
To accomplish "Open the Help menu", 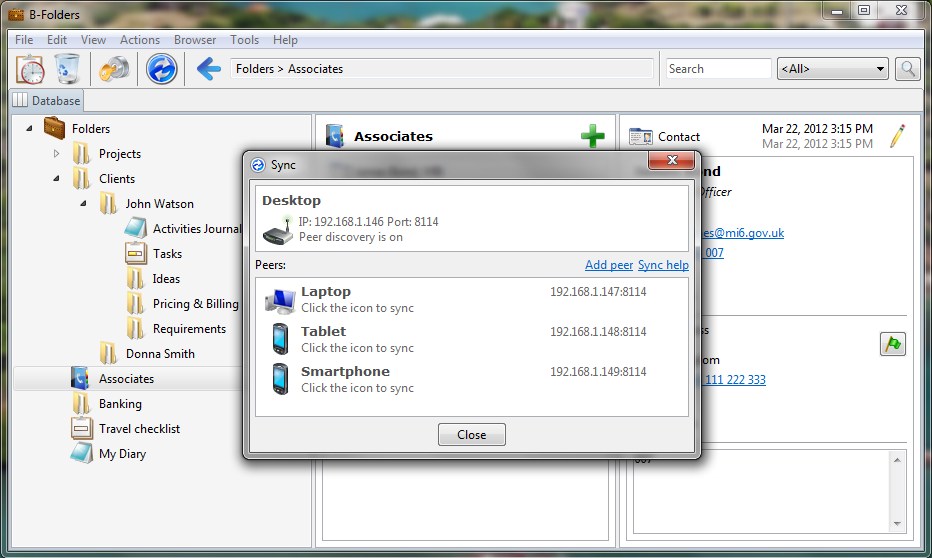I will pyautogui.click(x=285, y=40).
